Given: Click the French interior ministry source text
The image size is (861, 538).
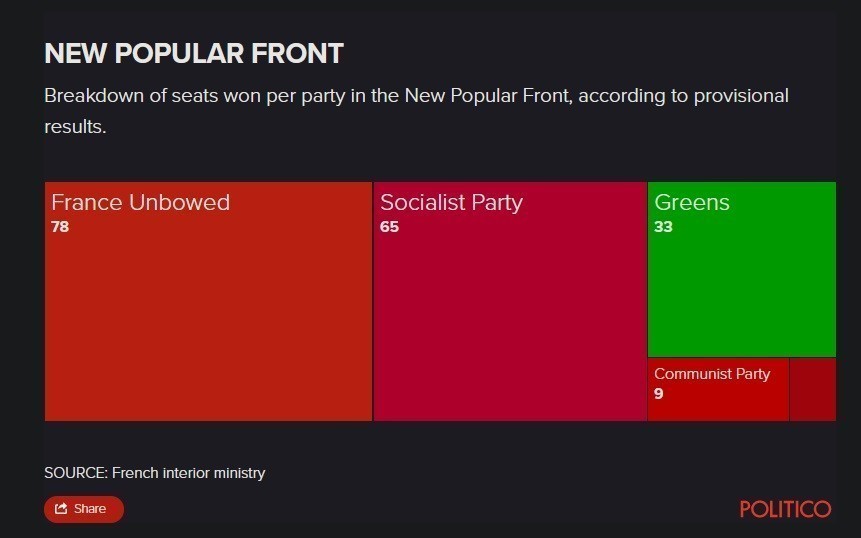Looking at the screenshot, I should click(x=189, y=473).
